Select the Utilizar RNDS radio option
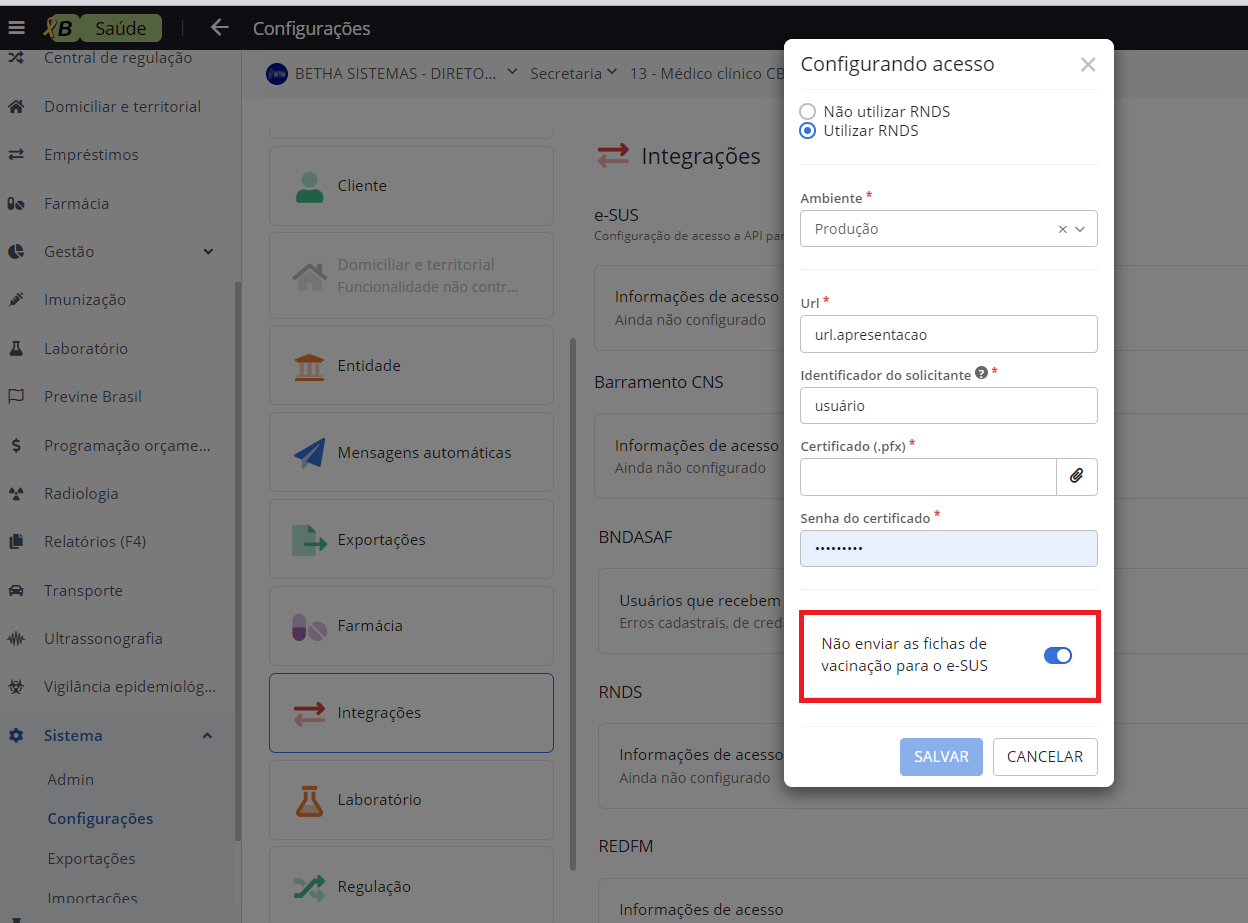Image resolution: width=1248 pixels, height=923 pixels. [808, 131]
